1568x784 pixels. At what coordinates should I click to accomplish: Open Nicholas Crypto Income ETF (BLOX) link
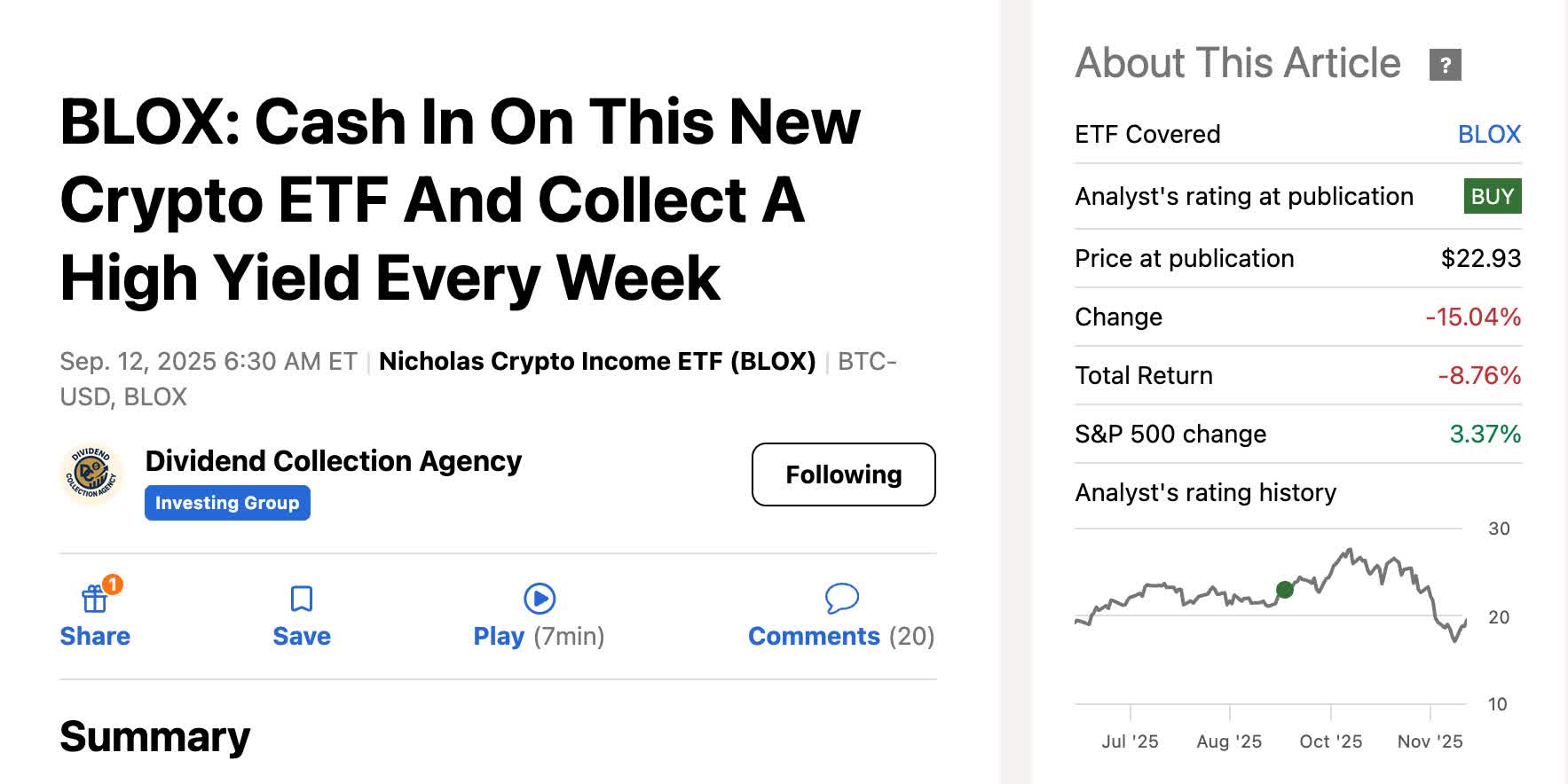tap(596, 361)
